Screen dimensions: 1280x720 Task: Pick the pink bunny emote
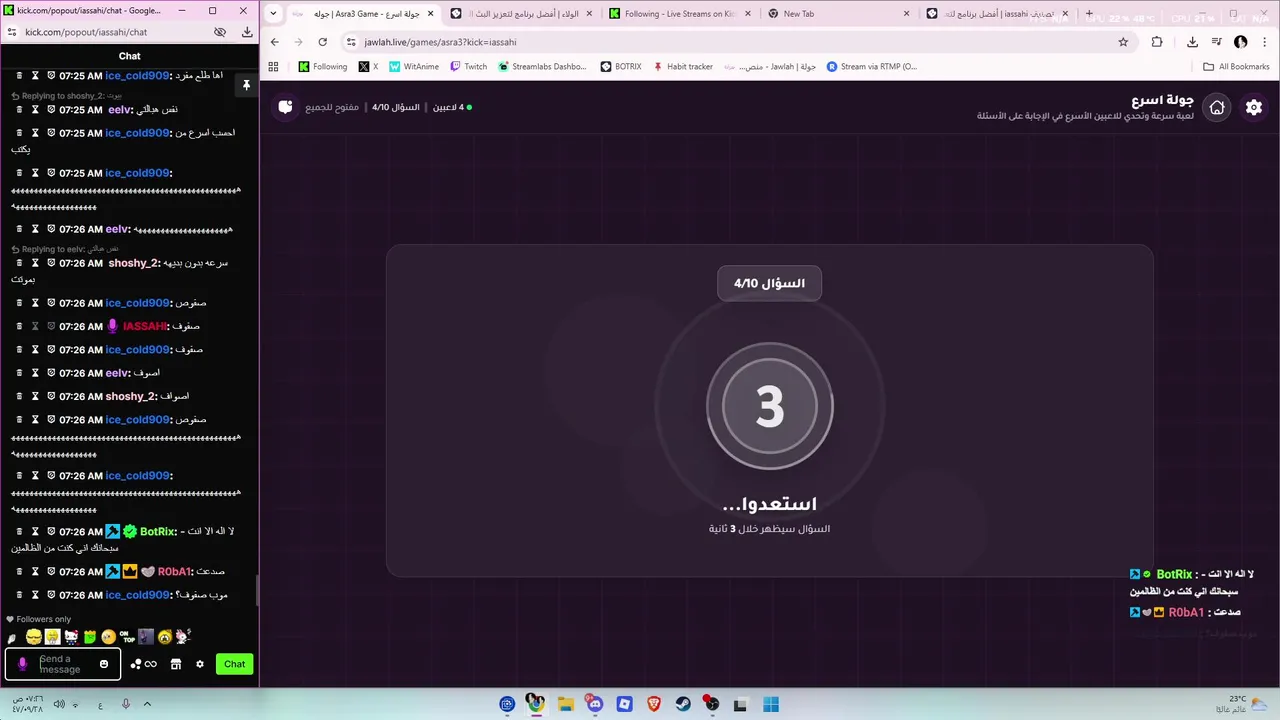(x=183, y=636)
